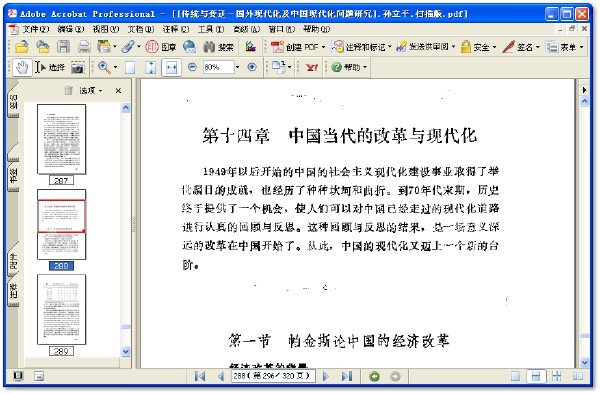The width and height of the screenshot is (600, 394).
Task: Click the folder-with-globe open web page icon
Action: (42, 47)
